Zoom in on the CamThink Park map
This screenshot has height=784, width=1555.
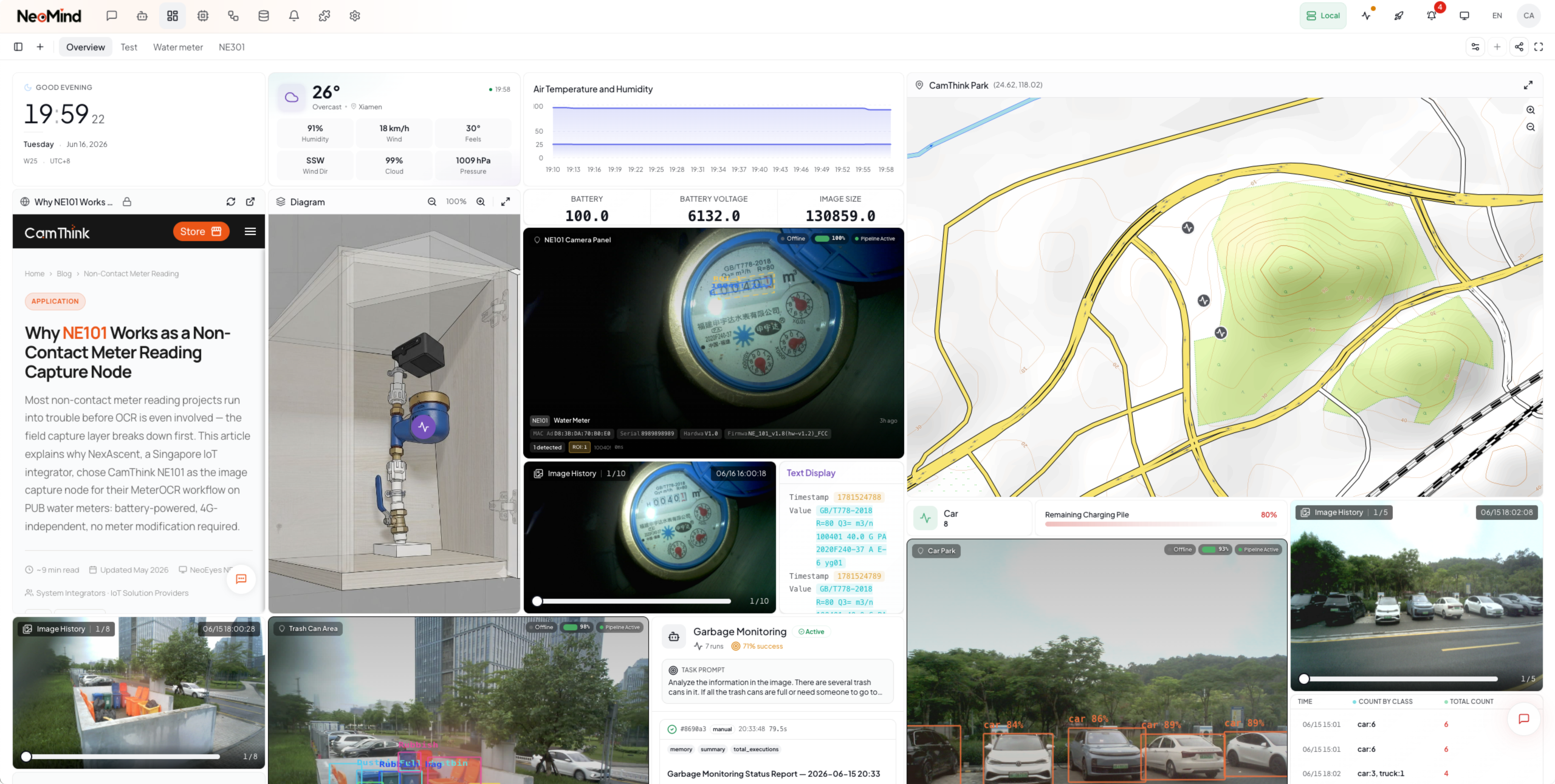1531,110
